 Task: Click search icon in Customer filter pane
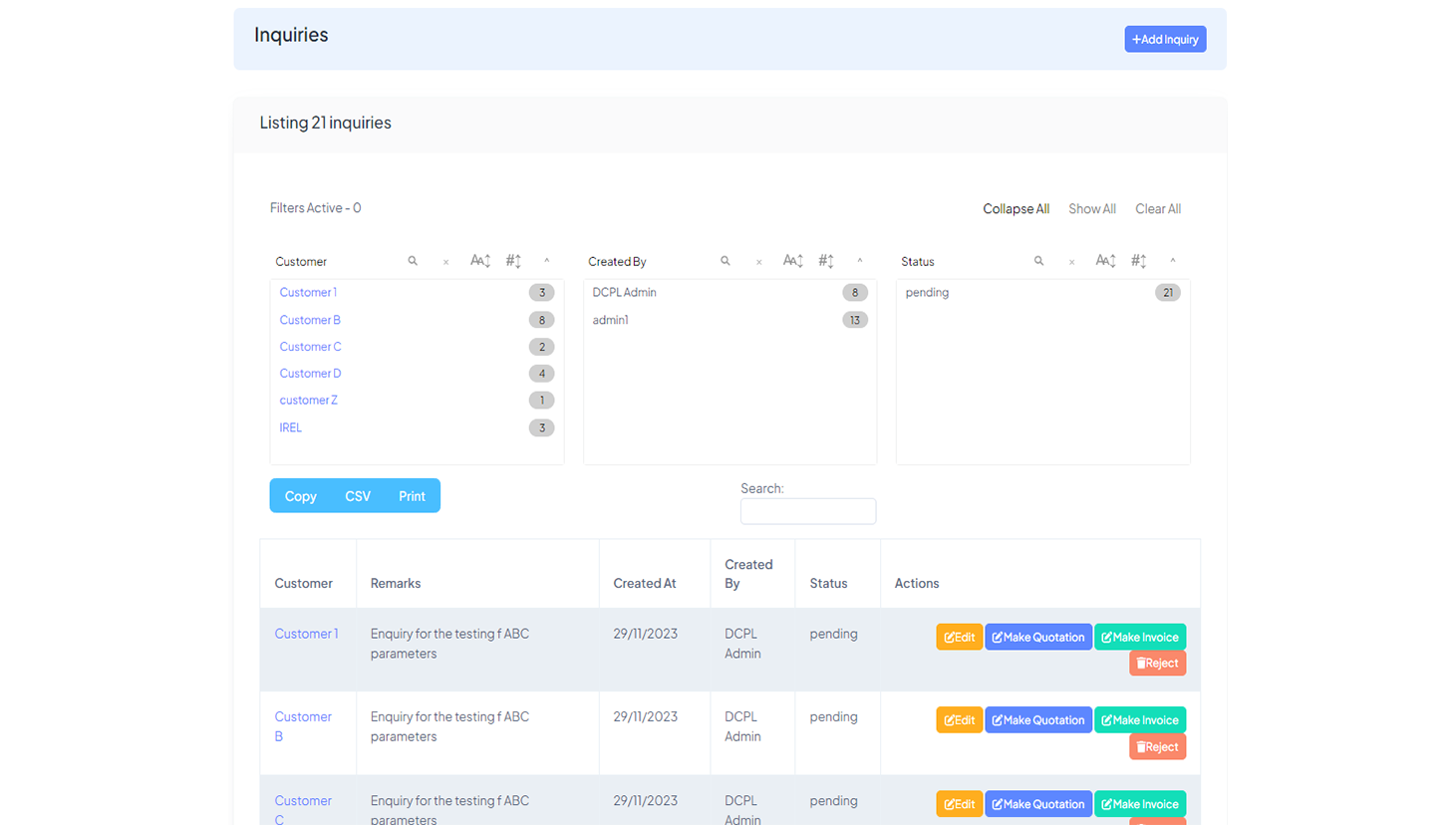tap(413, 261)
